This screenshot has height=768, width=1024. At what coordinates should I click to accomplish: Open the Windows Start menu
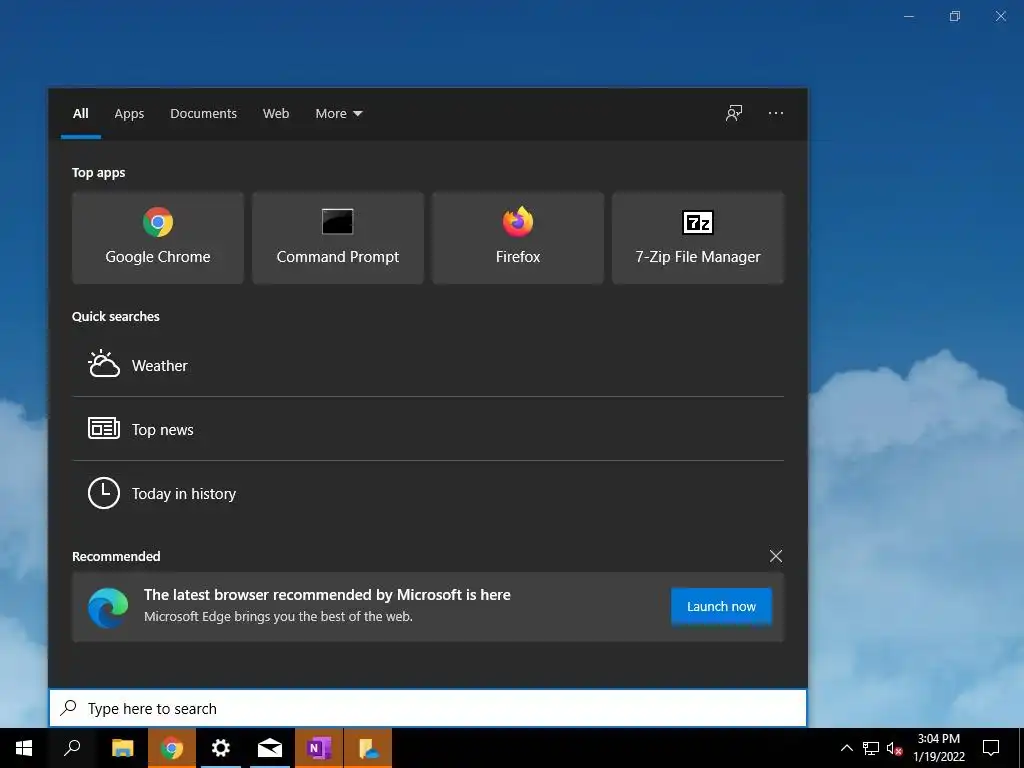coord(24,748)
